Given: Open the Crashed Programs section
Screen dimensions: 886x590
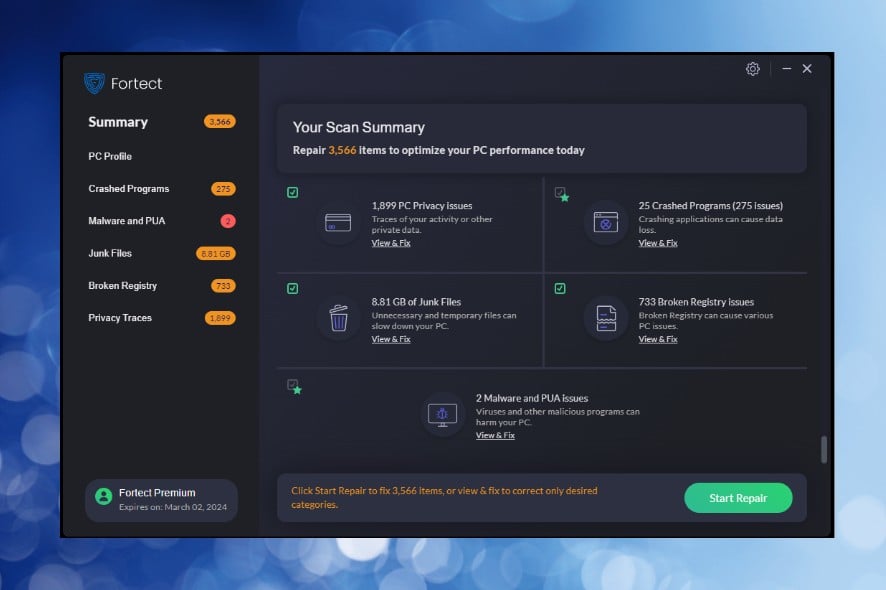Looking at the screenshot, I should point(129,189).
